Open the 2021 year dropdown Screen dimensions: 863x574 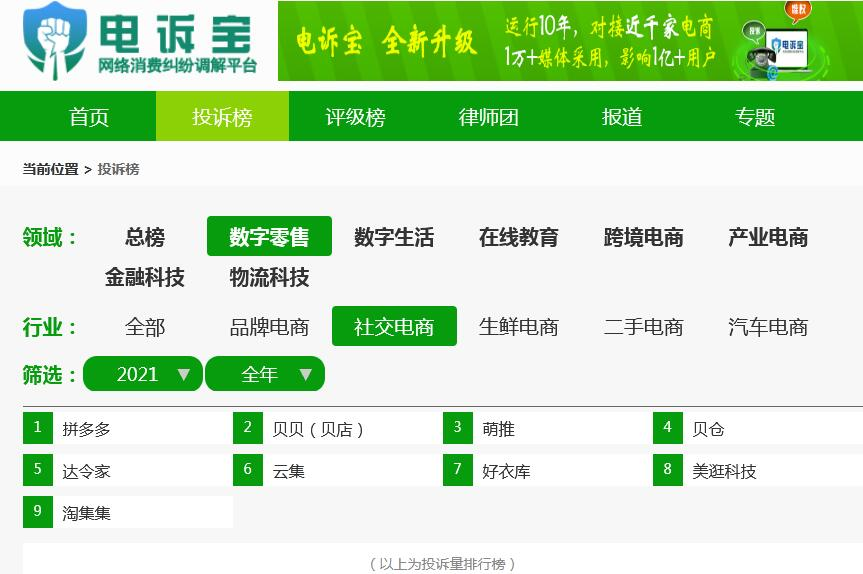143,374
